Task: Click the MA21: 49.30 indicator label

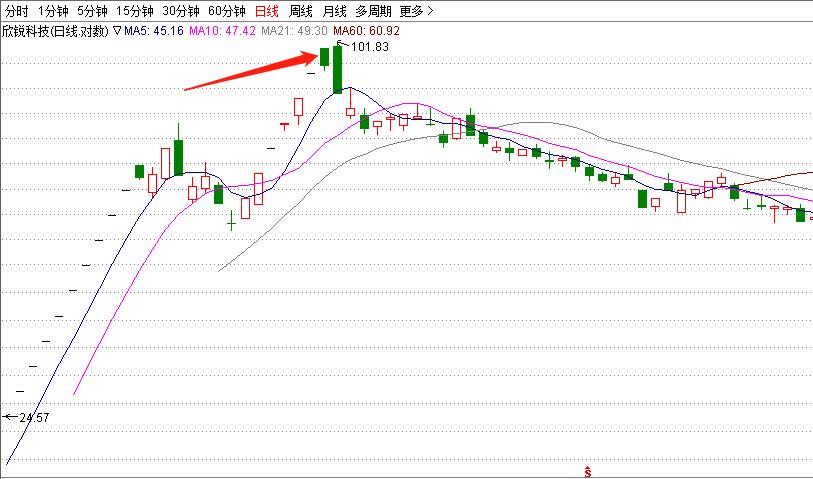Action: coord(294,31)
